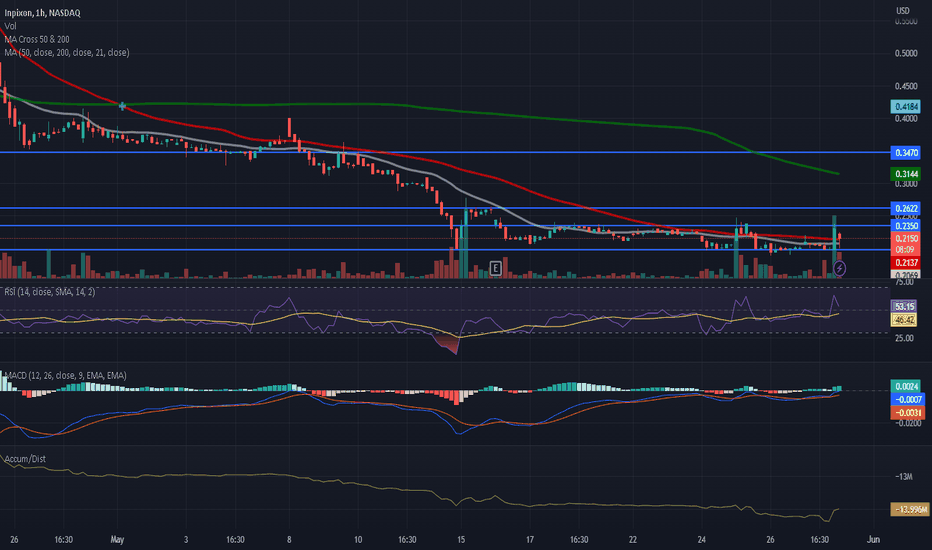Screen dimensions: 932x550
Task: Click the MA cross marker on green line
Action: pos(122,106)
